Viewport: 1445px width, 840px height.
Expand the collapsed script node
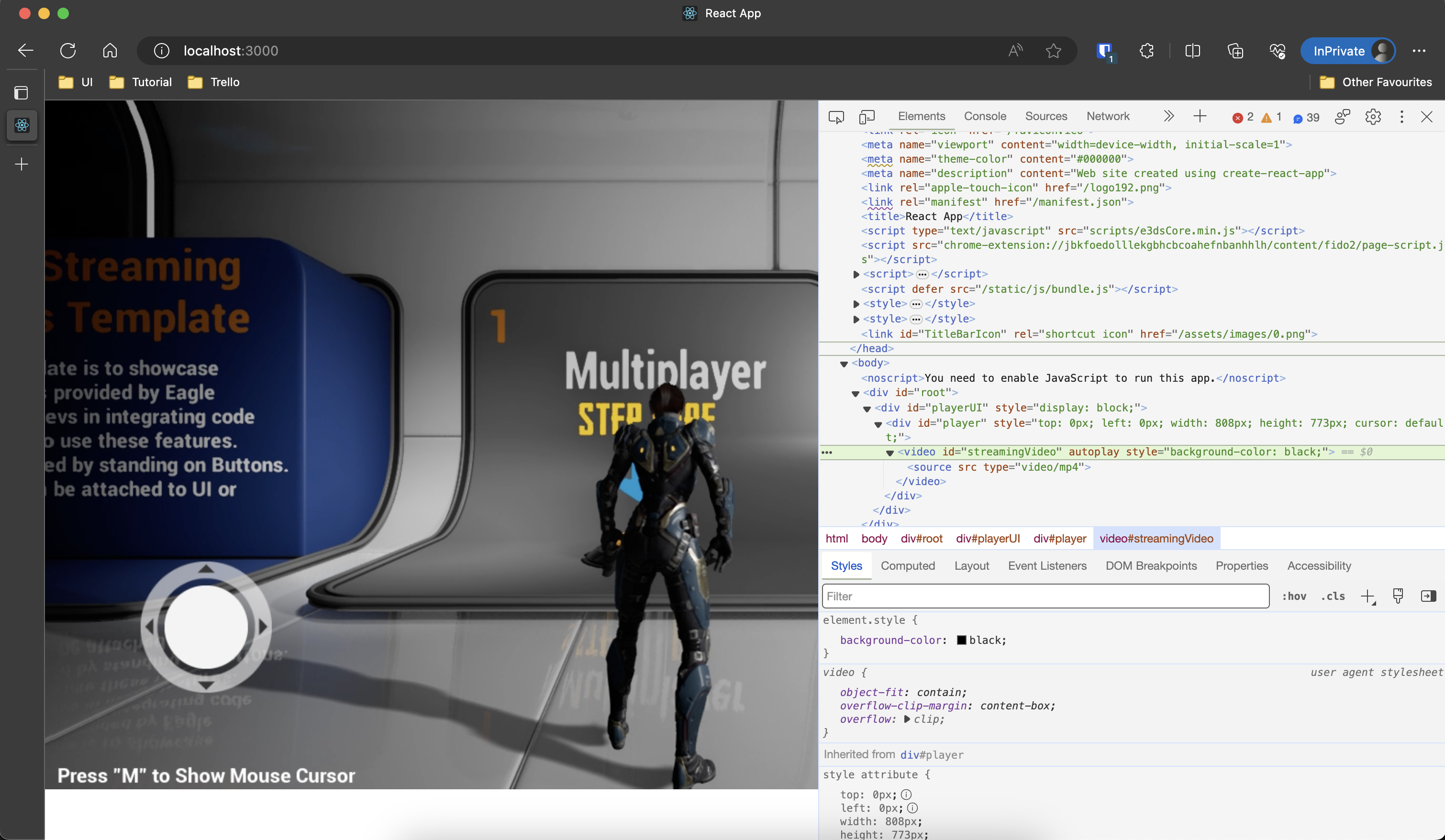click(x=856, y=275)
